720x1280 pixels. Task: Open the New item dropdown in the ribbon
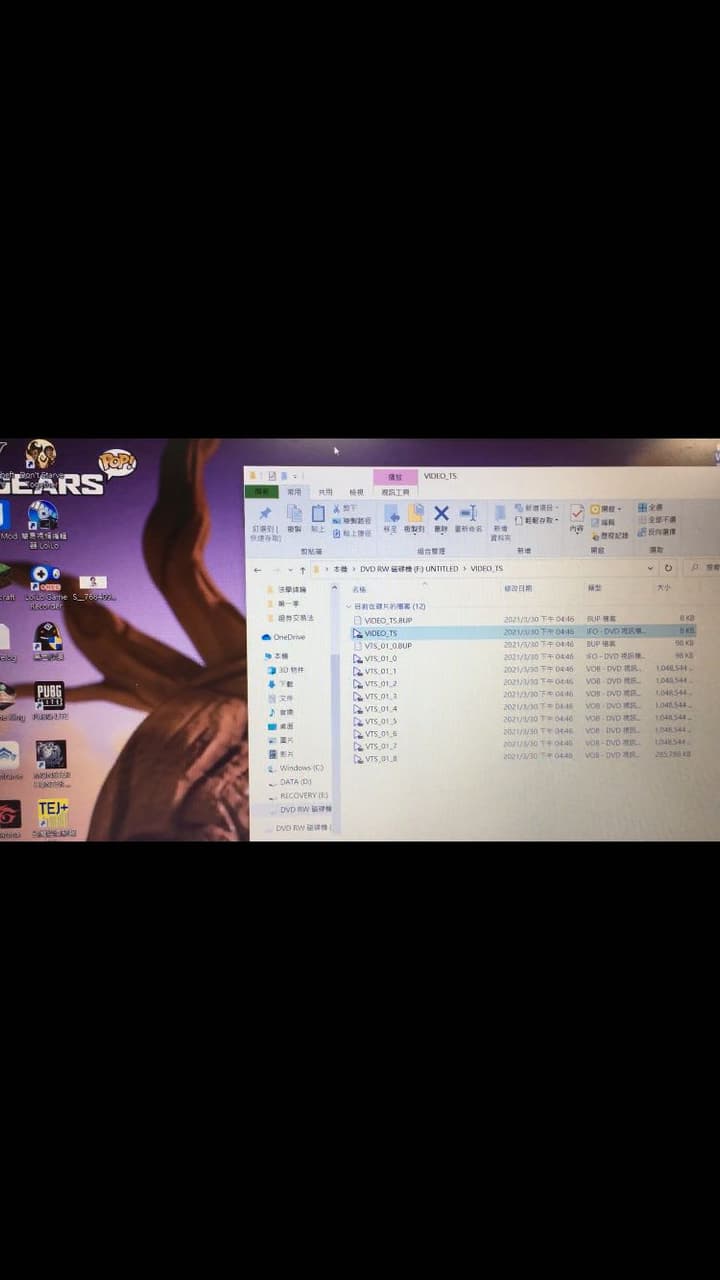coord(537,508)
